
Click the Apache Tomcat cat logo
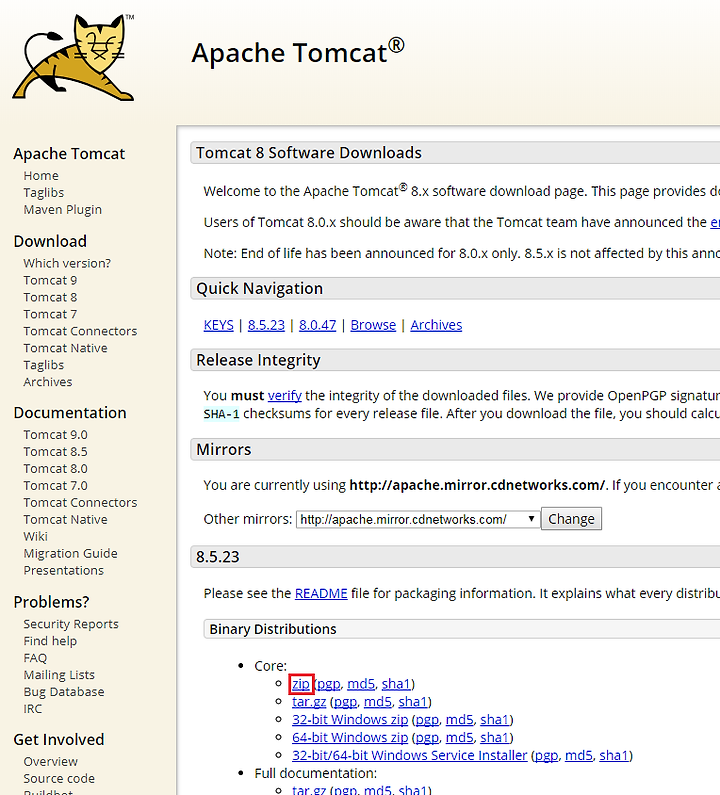coord(74,57)
